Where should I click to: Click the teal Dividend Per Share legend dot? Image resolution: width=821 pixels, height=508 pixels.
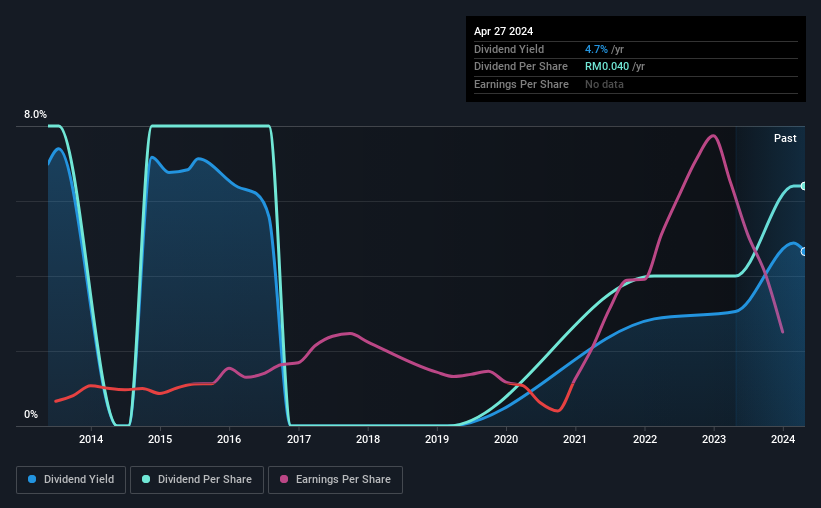(x=146, y=479)
